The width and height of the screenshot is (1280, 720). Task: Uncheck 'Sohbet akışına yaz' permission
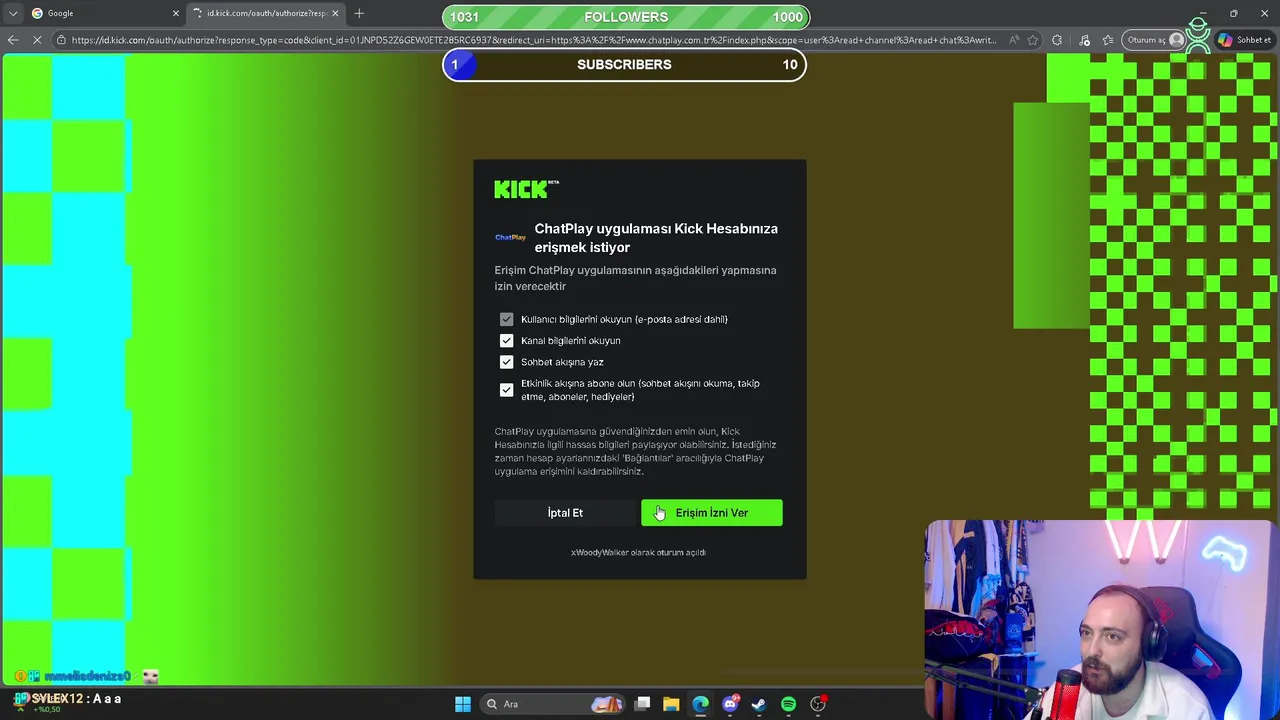tap(506, 362)
